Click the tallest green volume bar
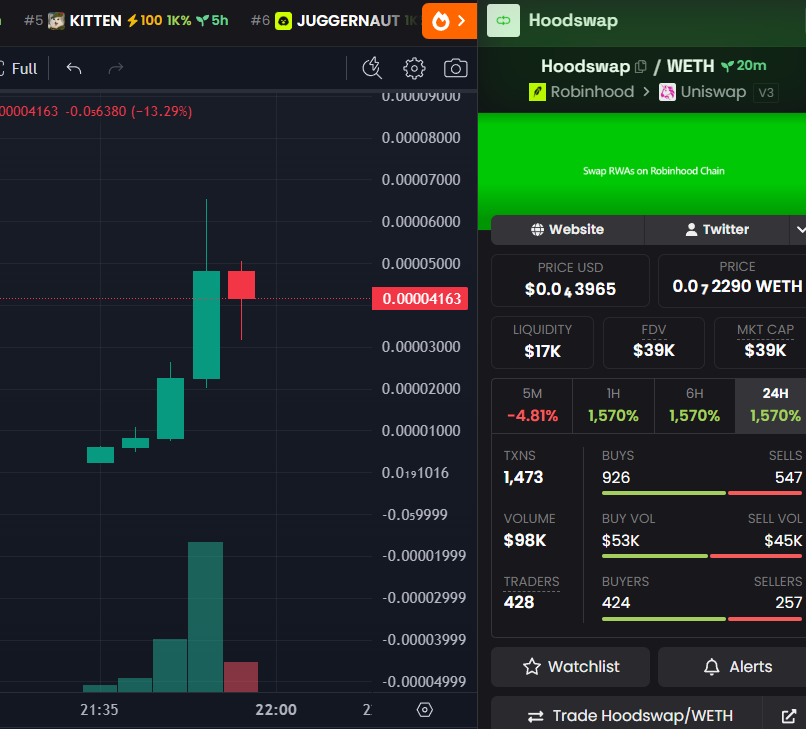This screenshot has width=806, height=729. point(205,616)
